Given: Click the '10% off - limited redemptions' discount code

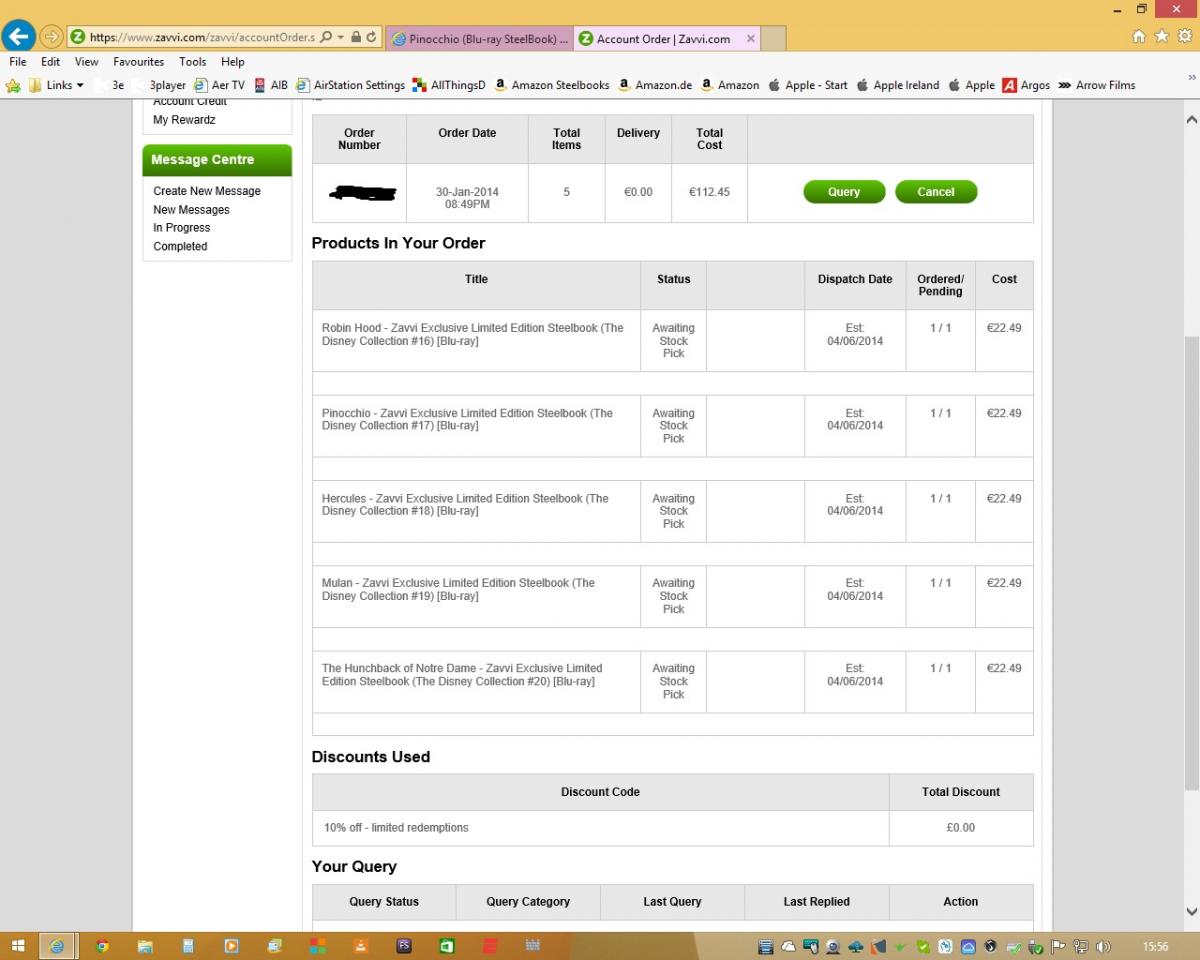Looking at the screenshot, I should (396, 828).
